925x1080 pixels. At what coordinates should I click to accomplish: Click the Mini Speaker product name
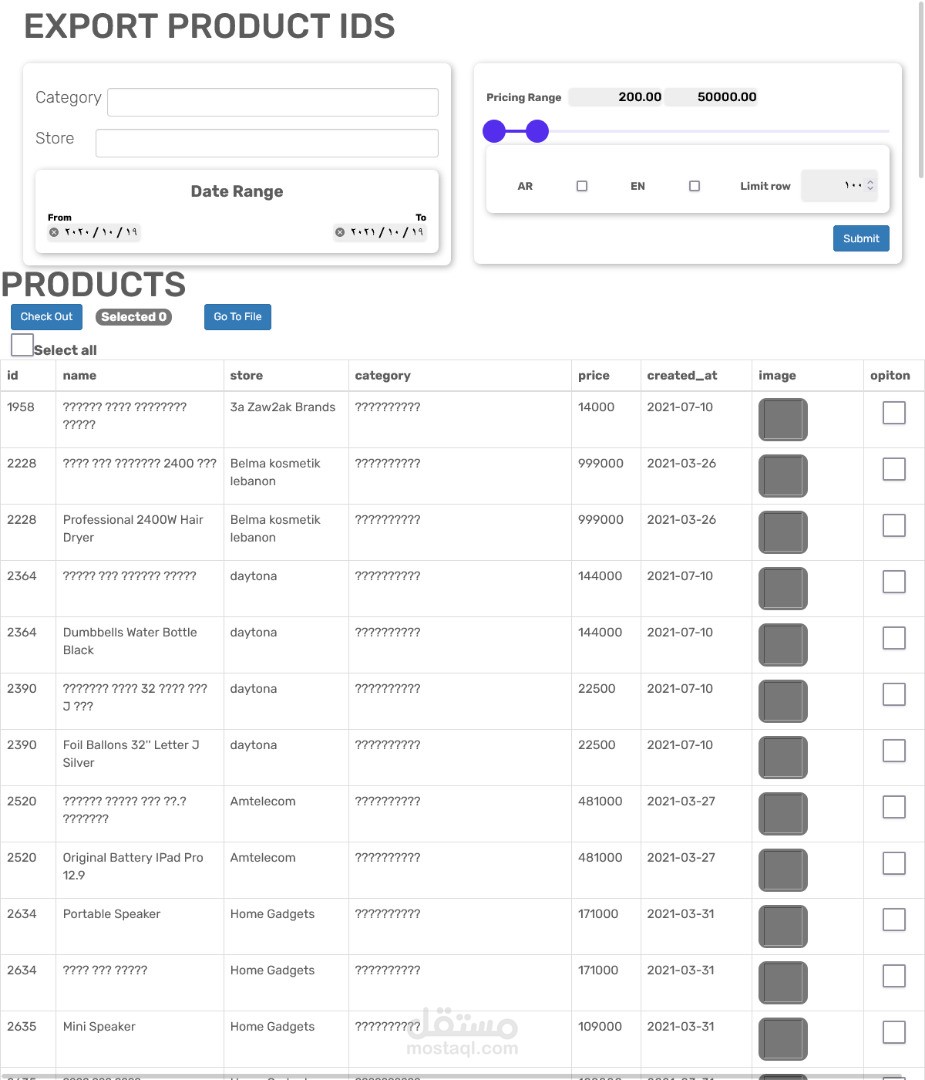tap(99, 1026)
